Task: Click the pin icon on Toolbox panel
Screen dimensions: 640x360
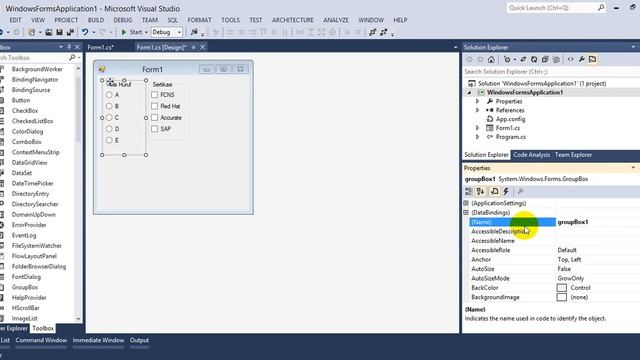Action: coord(69,47)
